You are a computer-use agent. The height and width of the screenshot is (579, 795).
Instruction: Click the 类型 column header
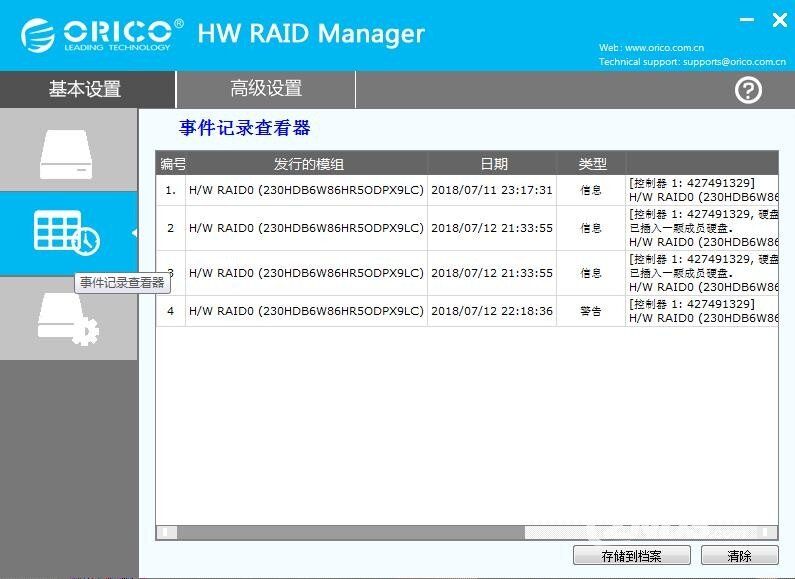[592, 164]
